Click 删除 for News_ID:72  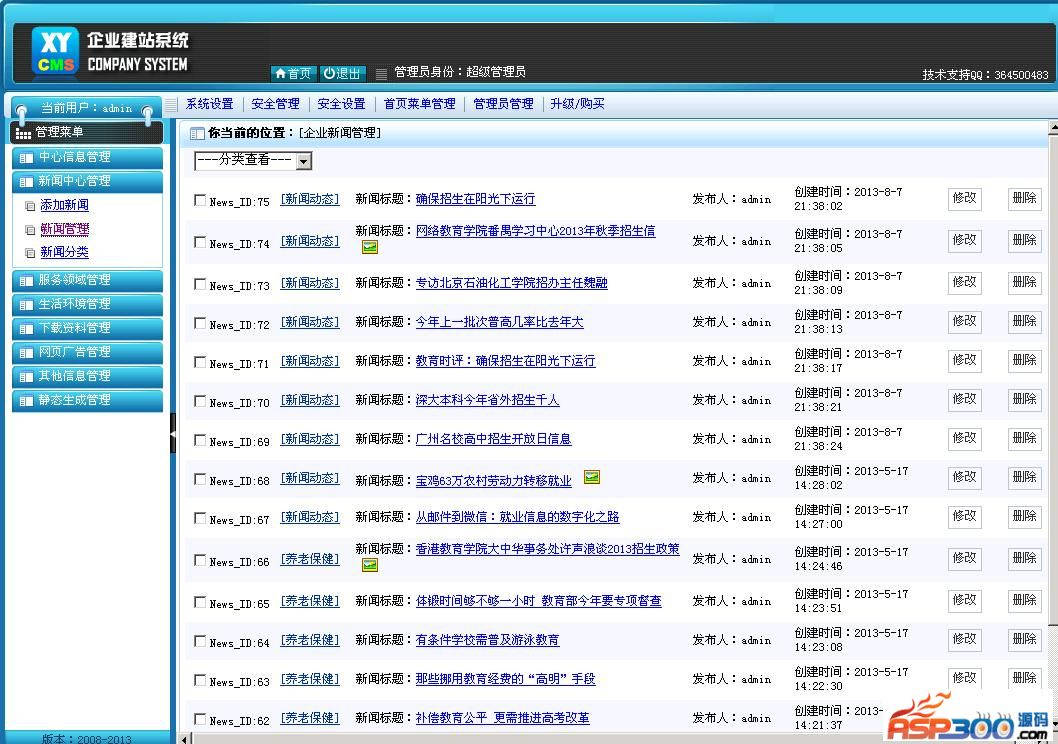(x=1024, y=321)
